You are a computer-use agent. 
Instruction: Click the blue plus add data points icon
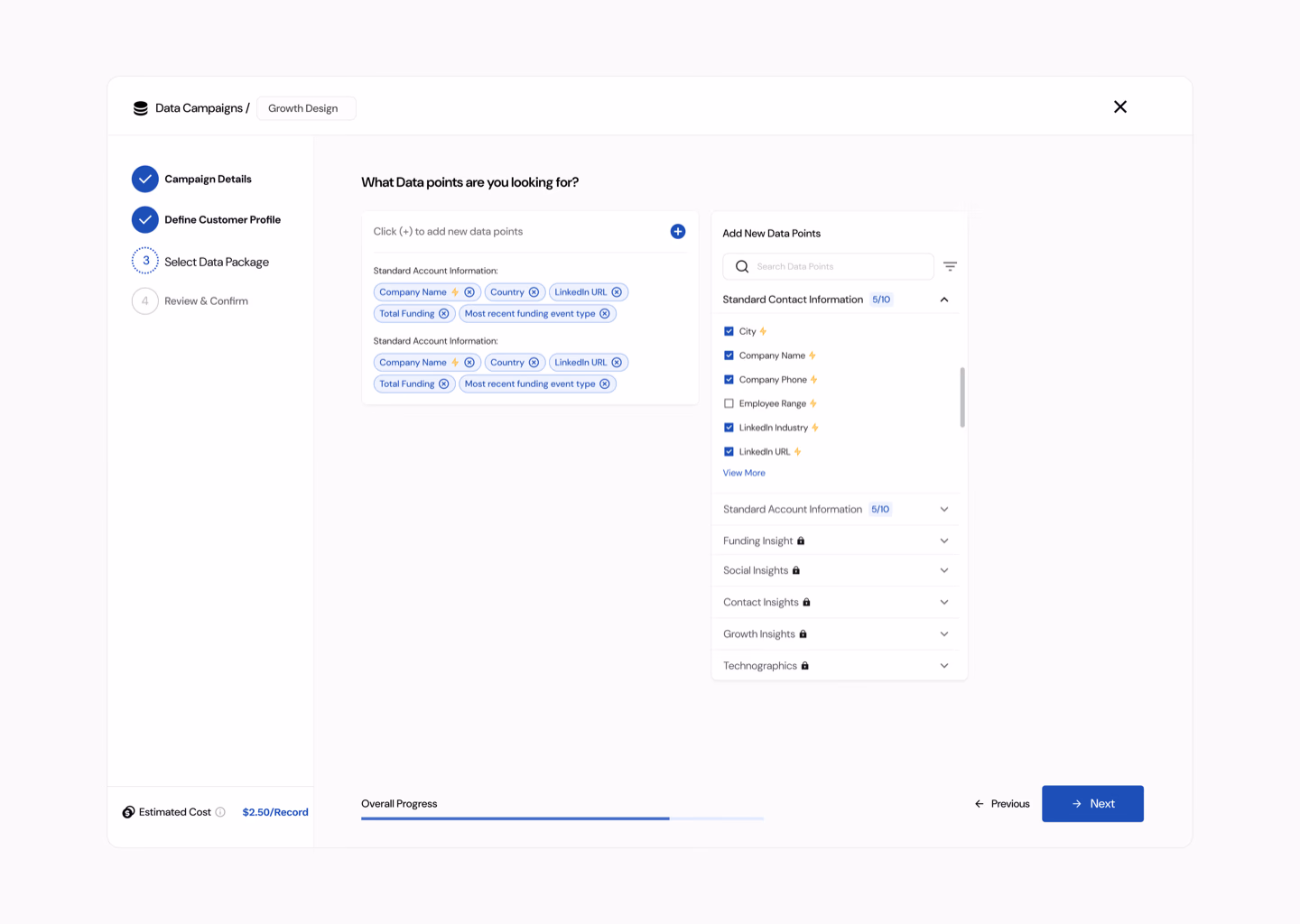pyautogui.click(x=678, y=232)
